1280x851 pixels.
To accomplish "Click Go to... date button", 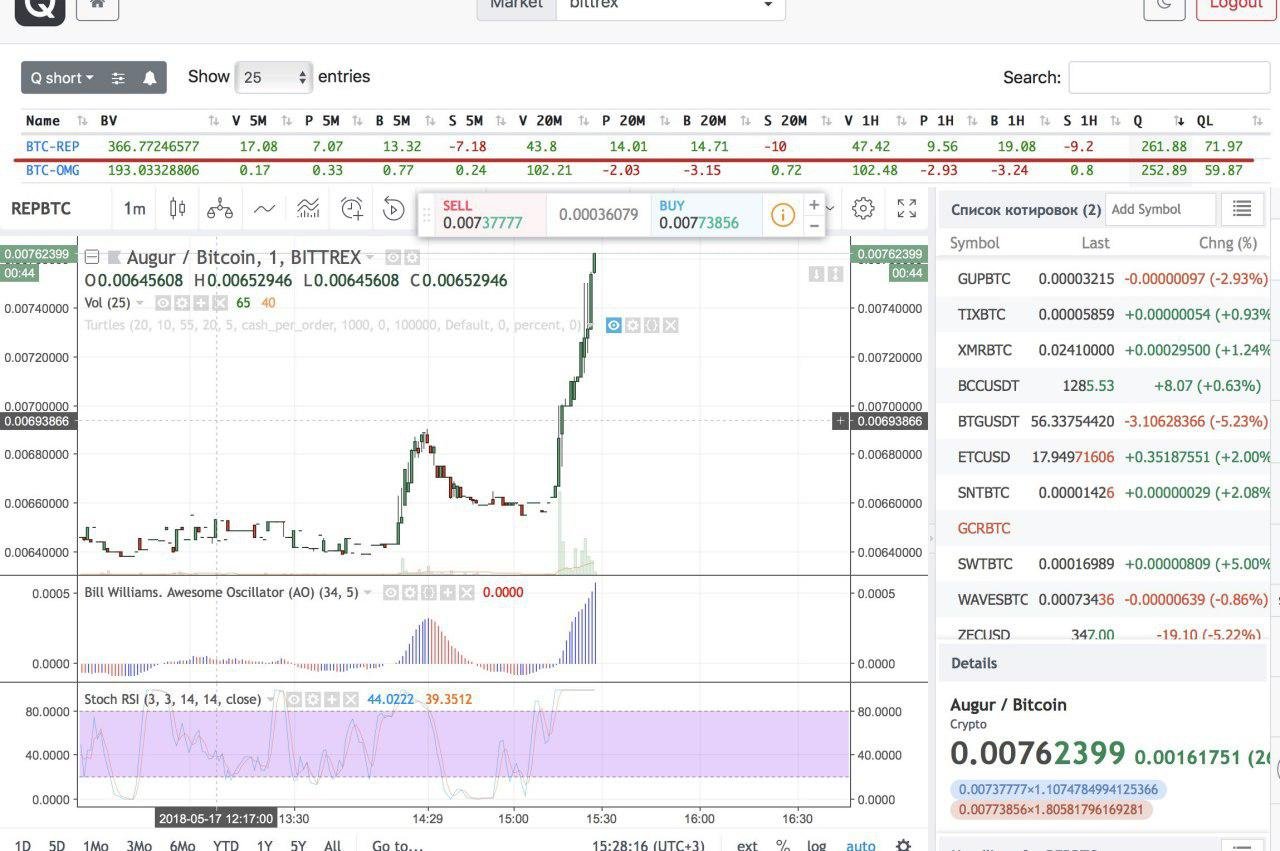I will click(x=397, y=845).
